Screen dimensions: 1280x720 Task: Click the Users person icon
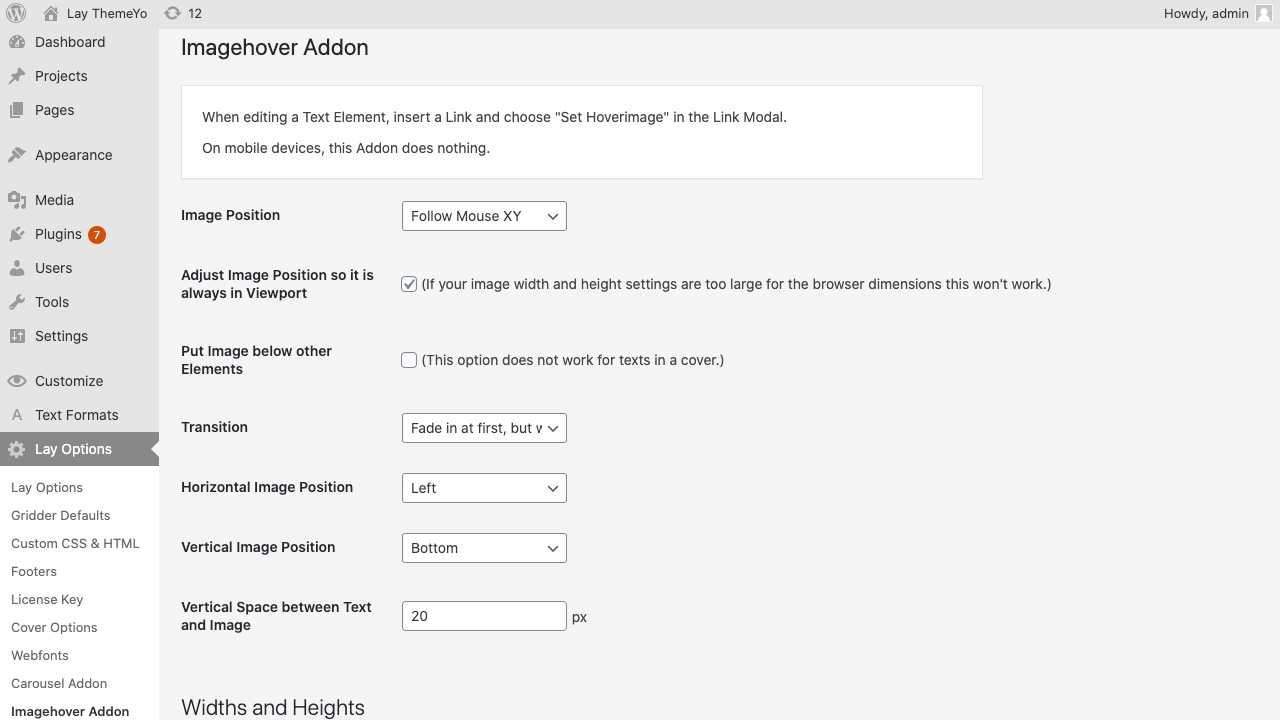pos(17,268)
